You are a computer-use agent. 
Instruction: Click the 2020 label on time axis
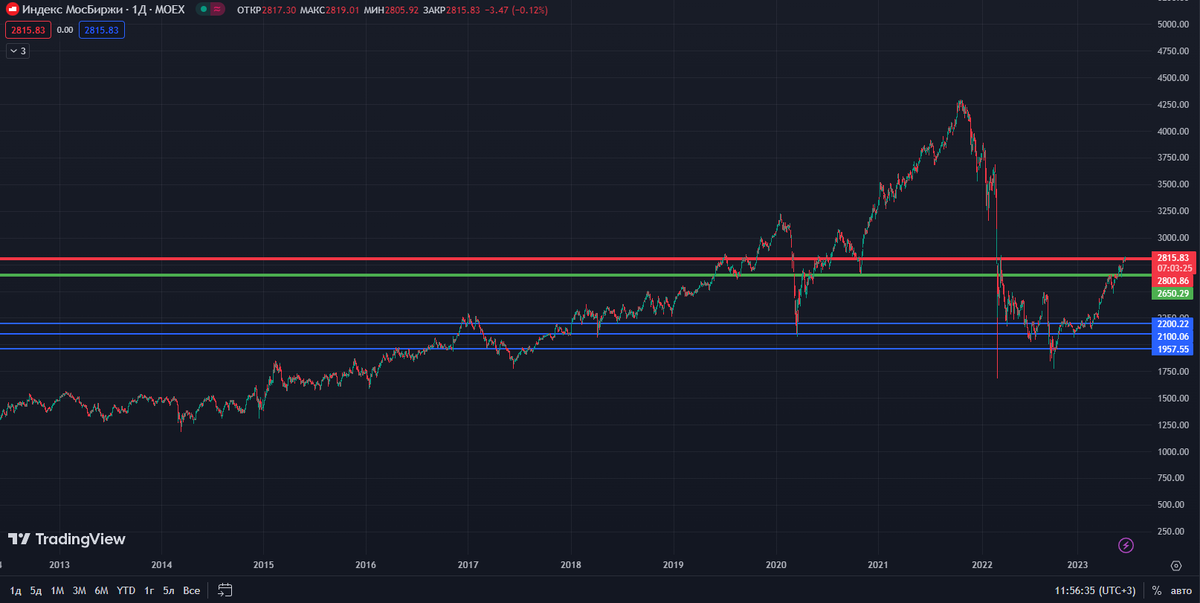(775, 565)
